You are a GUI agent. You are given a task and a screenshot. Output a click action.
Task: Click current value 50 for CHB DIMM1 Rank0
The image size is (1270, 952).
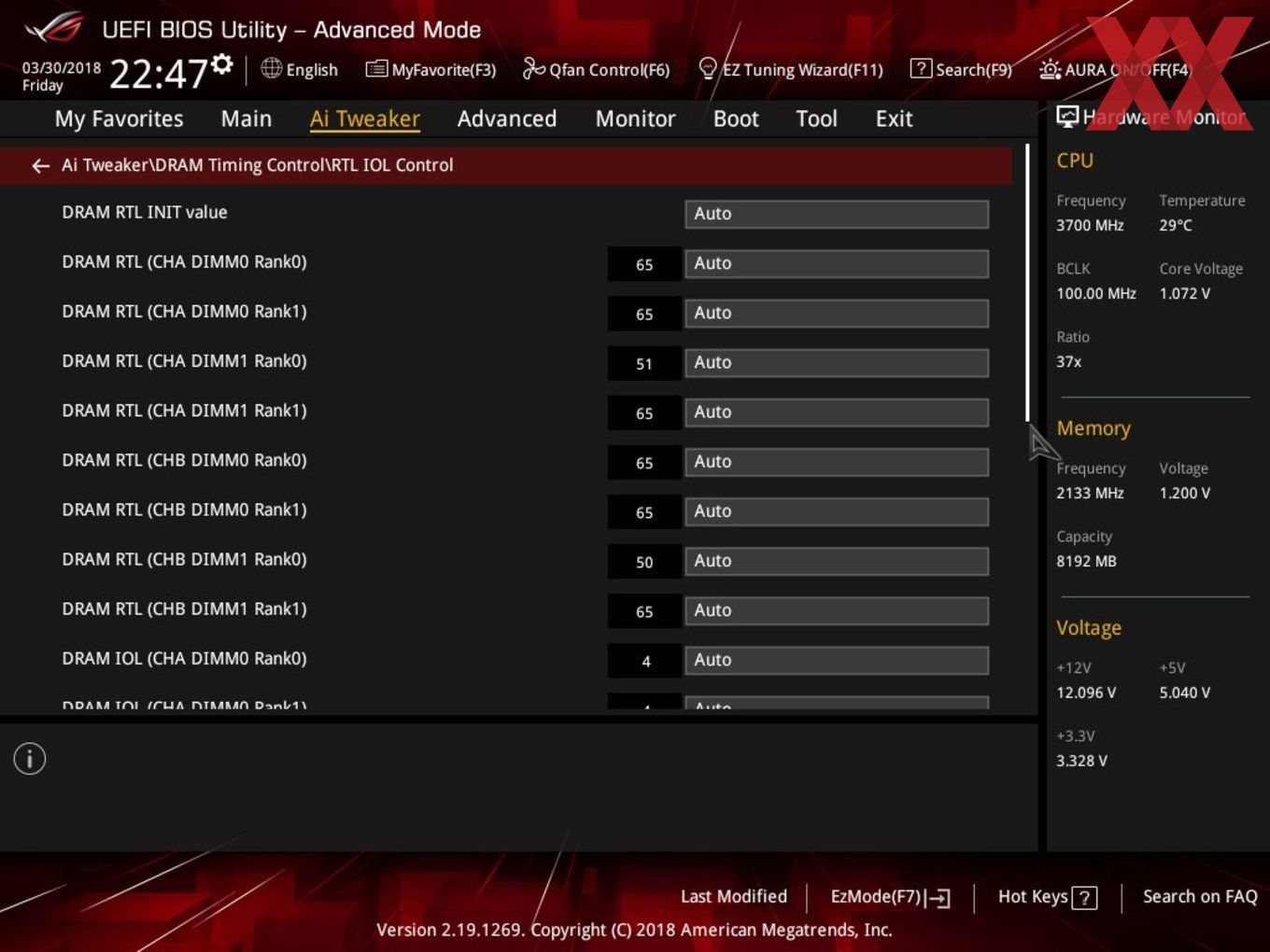pos(644,562)
